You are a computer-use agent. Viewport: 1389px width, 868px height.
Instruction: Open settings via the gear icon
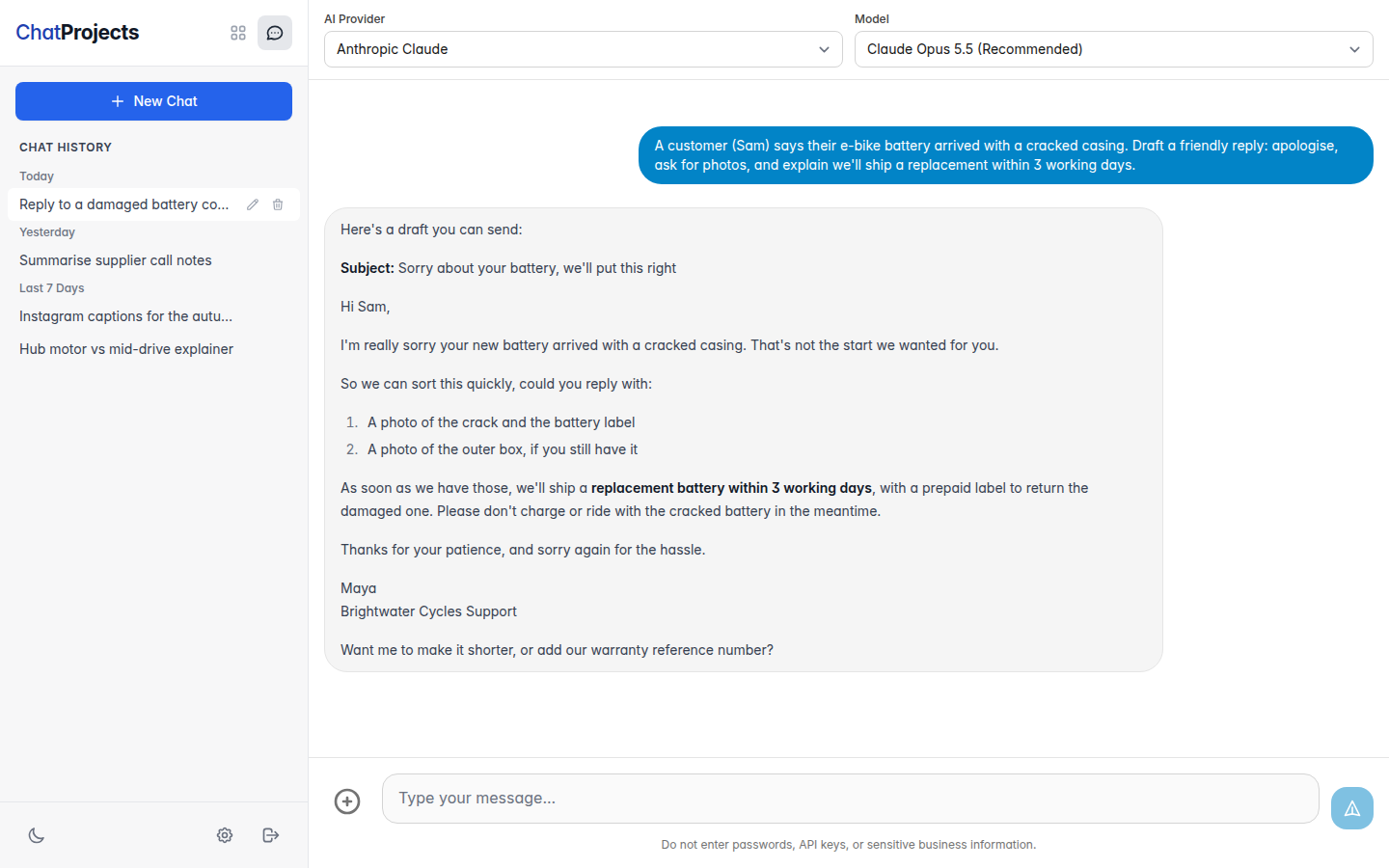pos(225,835)
